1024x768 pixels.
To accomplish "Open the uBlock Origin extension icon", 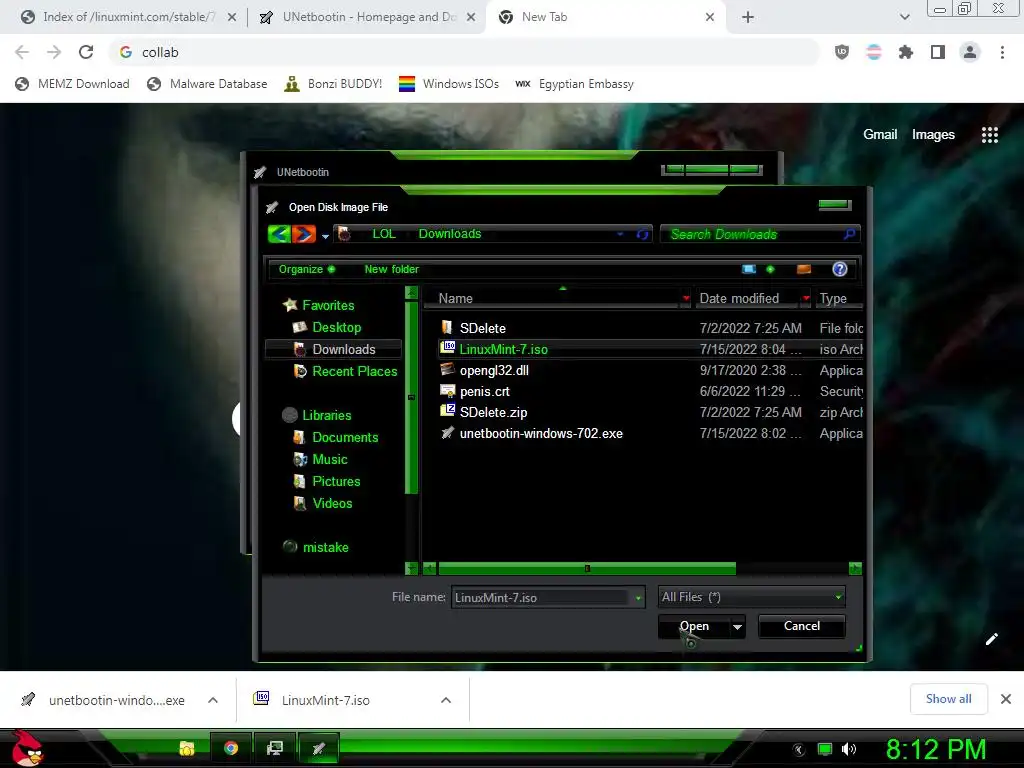I will [x=842, y=52].
